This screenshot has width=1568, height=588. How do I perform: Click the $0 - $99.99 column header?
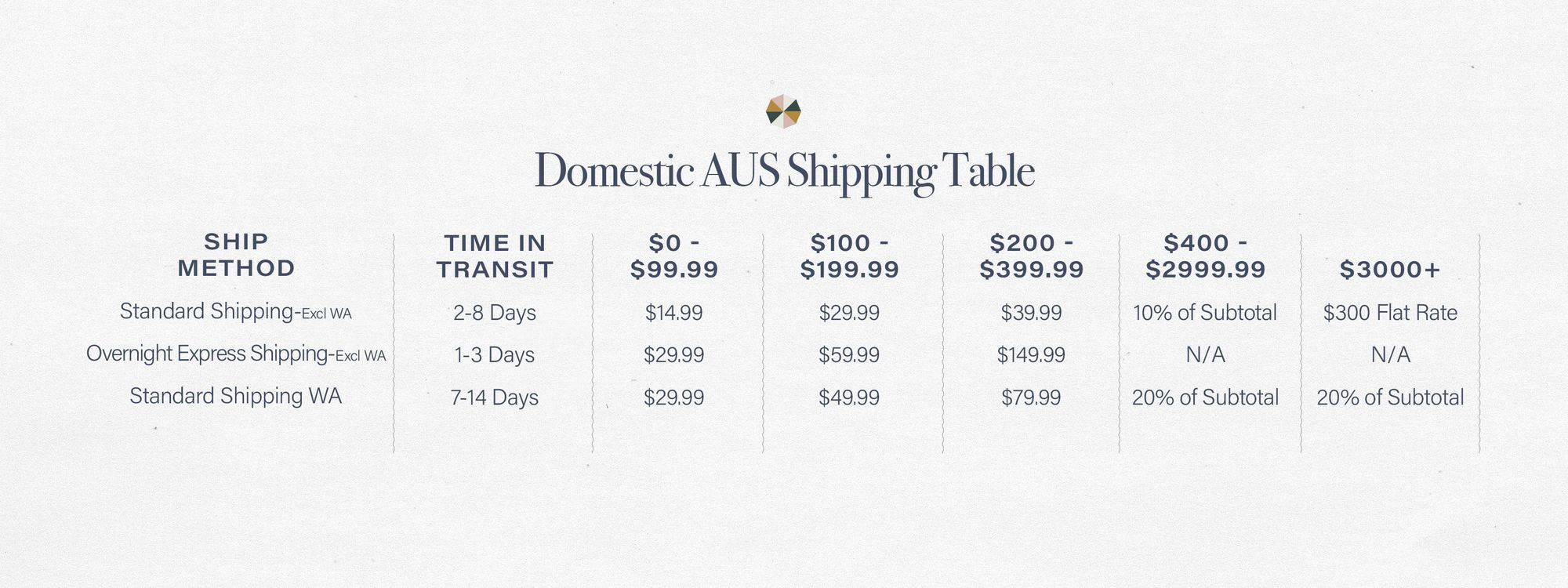[x=674, y=256]
